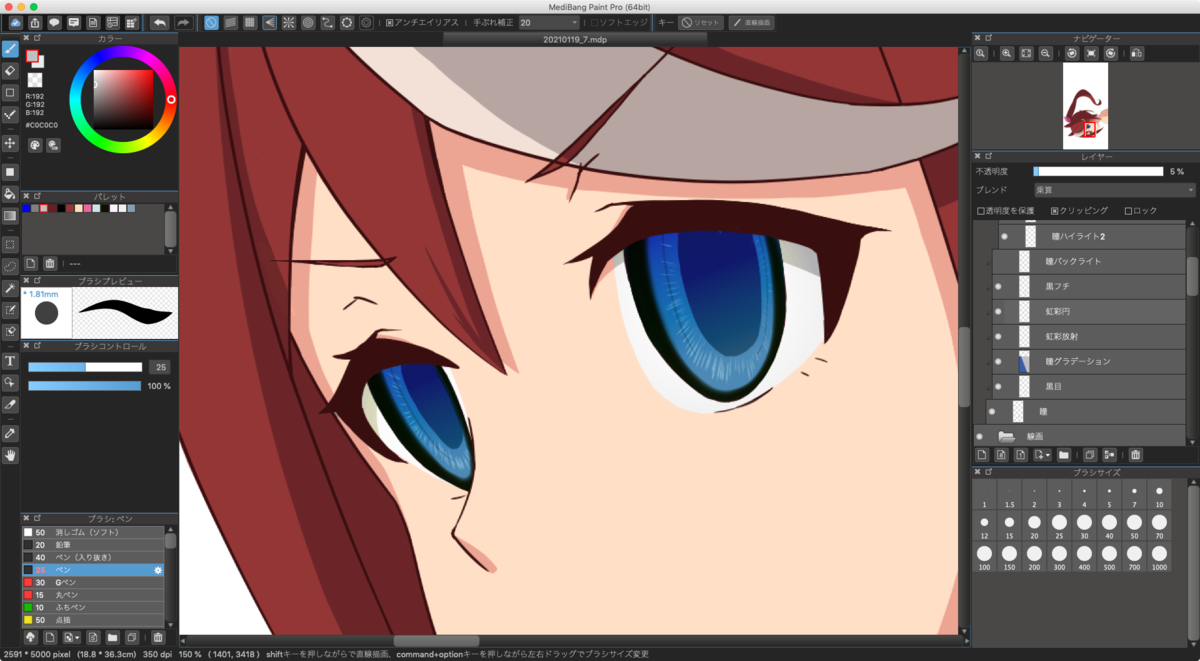Viewport: 1200px width, 661px height.
Task: Select the 消しゴム(ソフト) brush
Action: point(93,532)
